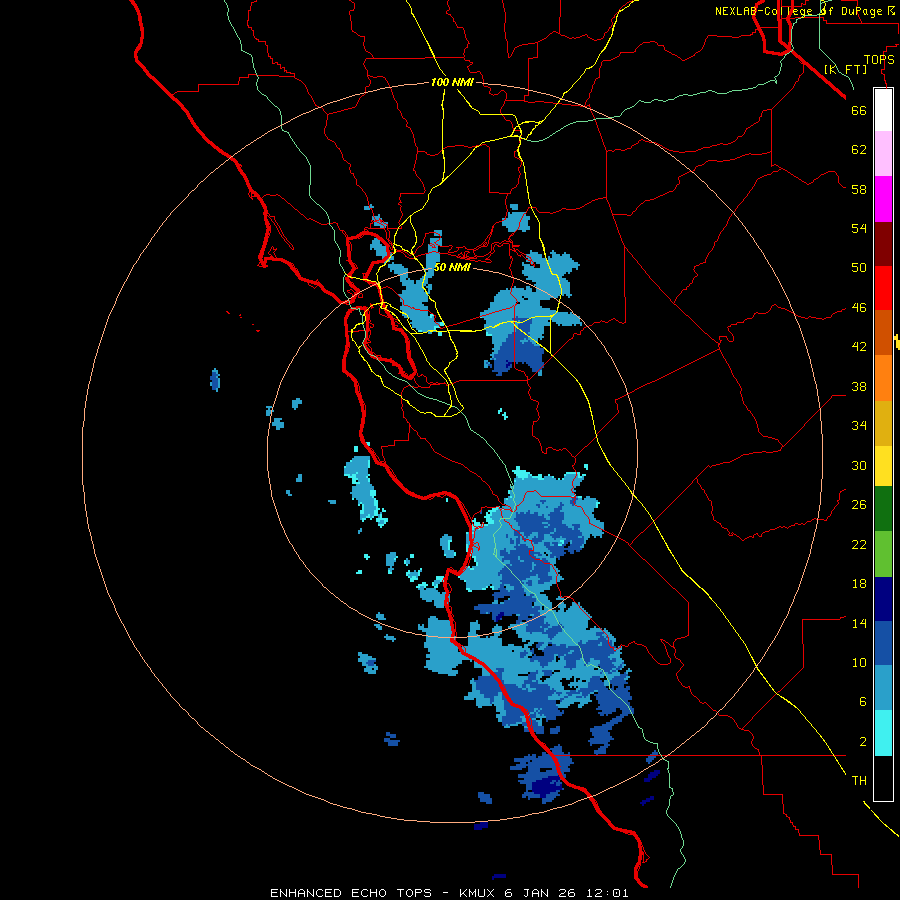Click the "18" legend value
The height and width of the screenshot is (900, 900).
(859, 584)
